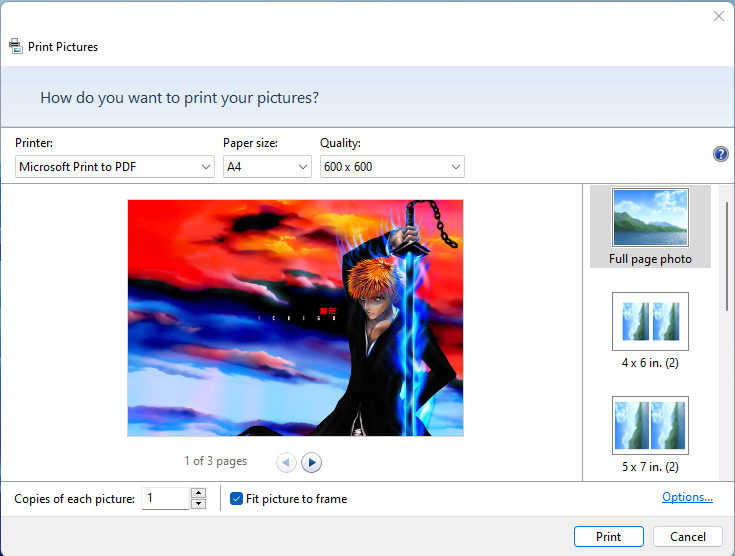Close the Print Pictures dialog
Viewport: 735px width, 556px height.
click(x=719, y=16)
